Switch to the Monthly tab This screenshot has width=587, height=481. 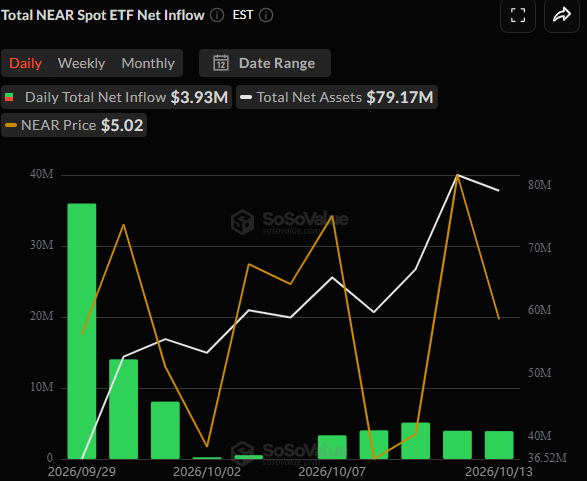[x=148, y=63]
